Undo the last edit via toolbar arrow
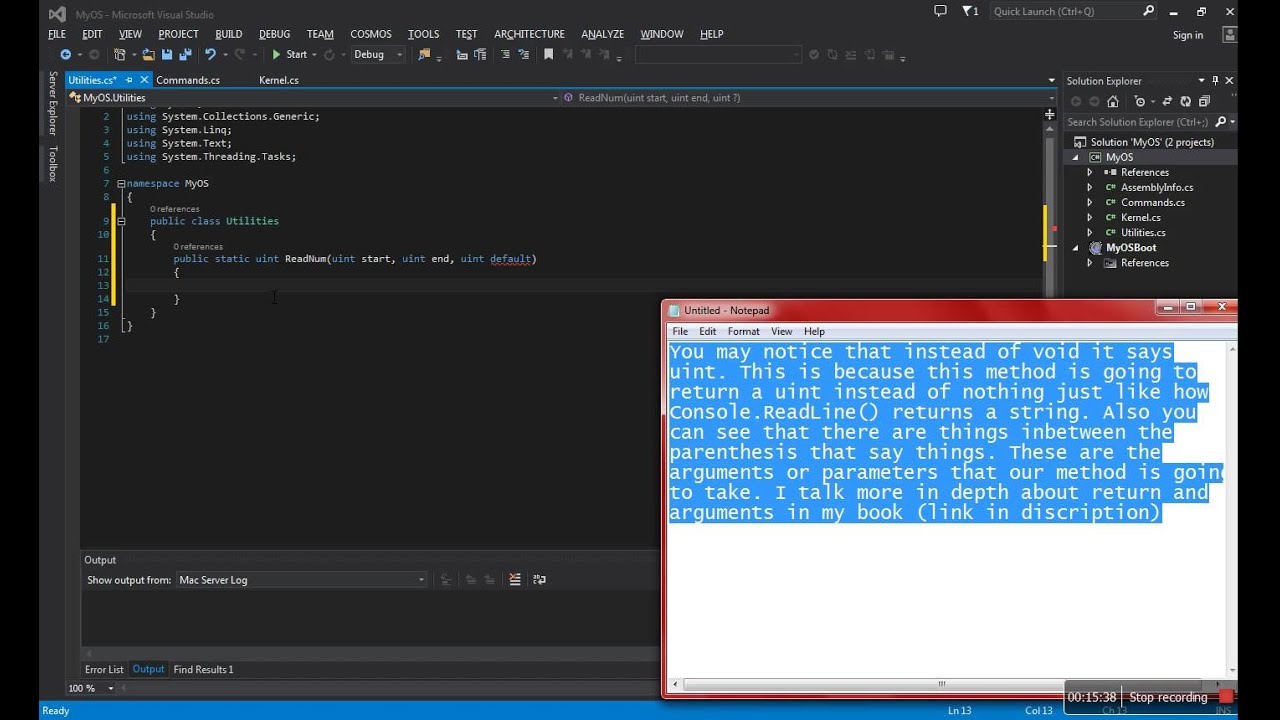The width and height of the screenshot is (1280, 720). tap(210, 54)
